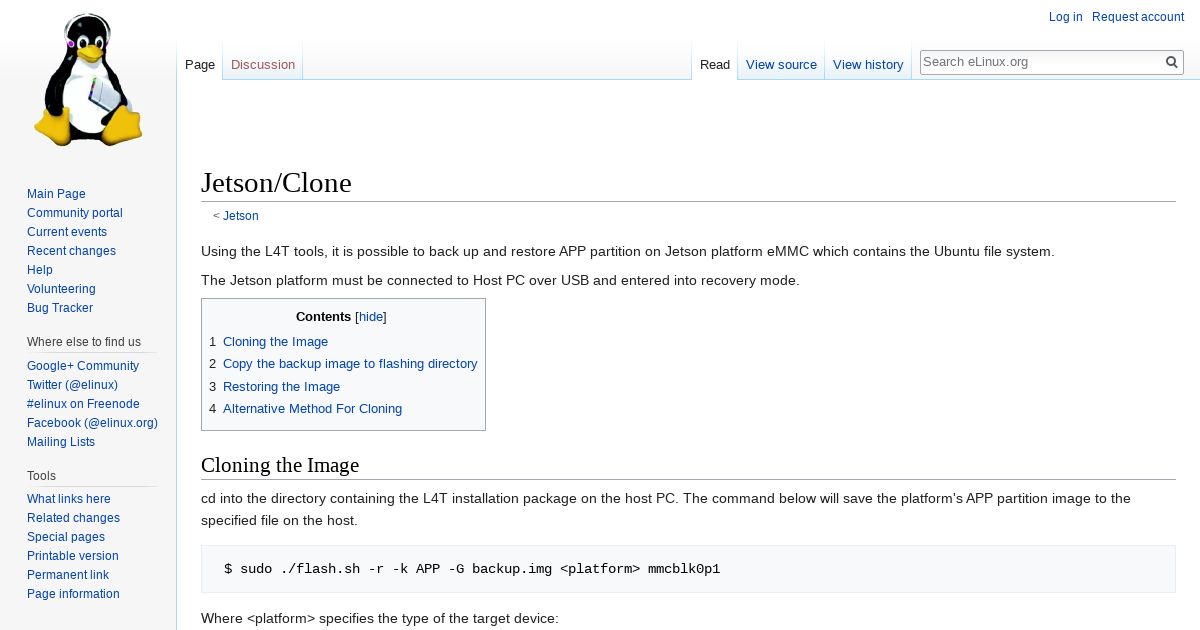The height and width of the screenshot is (630, 1200).
Task: Select the Read tab
Action: pyautogui.click(x=715, y=64)
